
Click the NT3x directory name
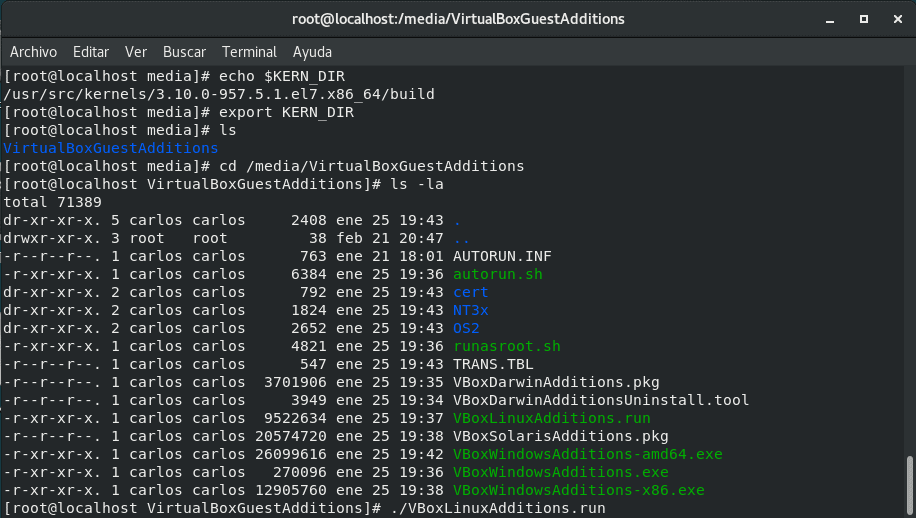click(470, 310)
